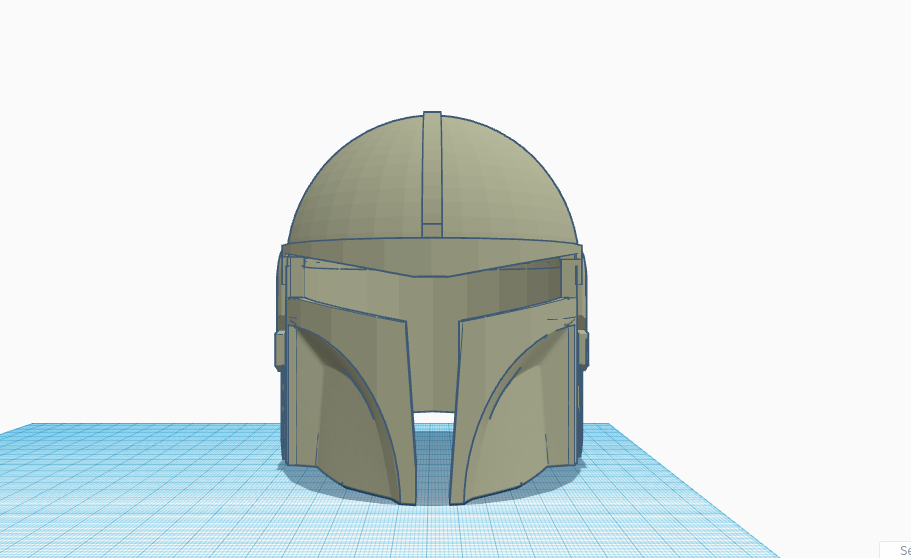Select the vertical ridge strip on dome
This screenshot has height=558, width=911.
point(432,174)
